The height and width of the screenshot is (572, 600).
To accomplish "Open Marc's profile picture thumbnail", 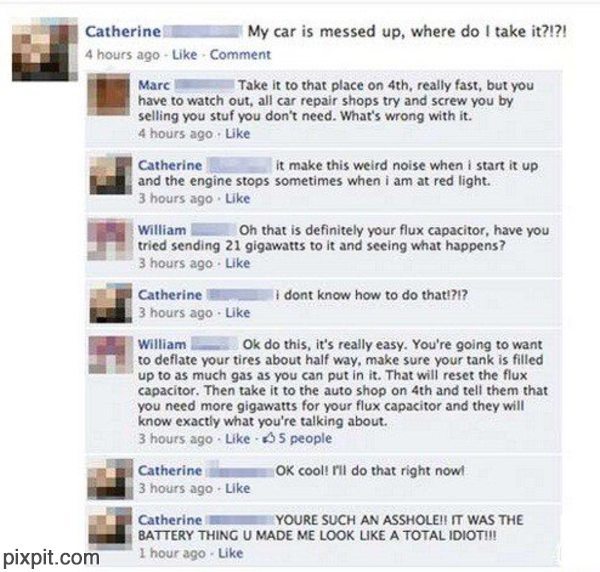I will (x=109, y=95).
